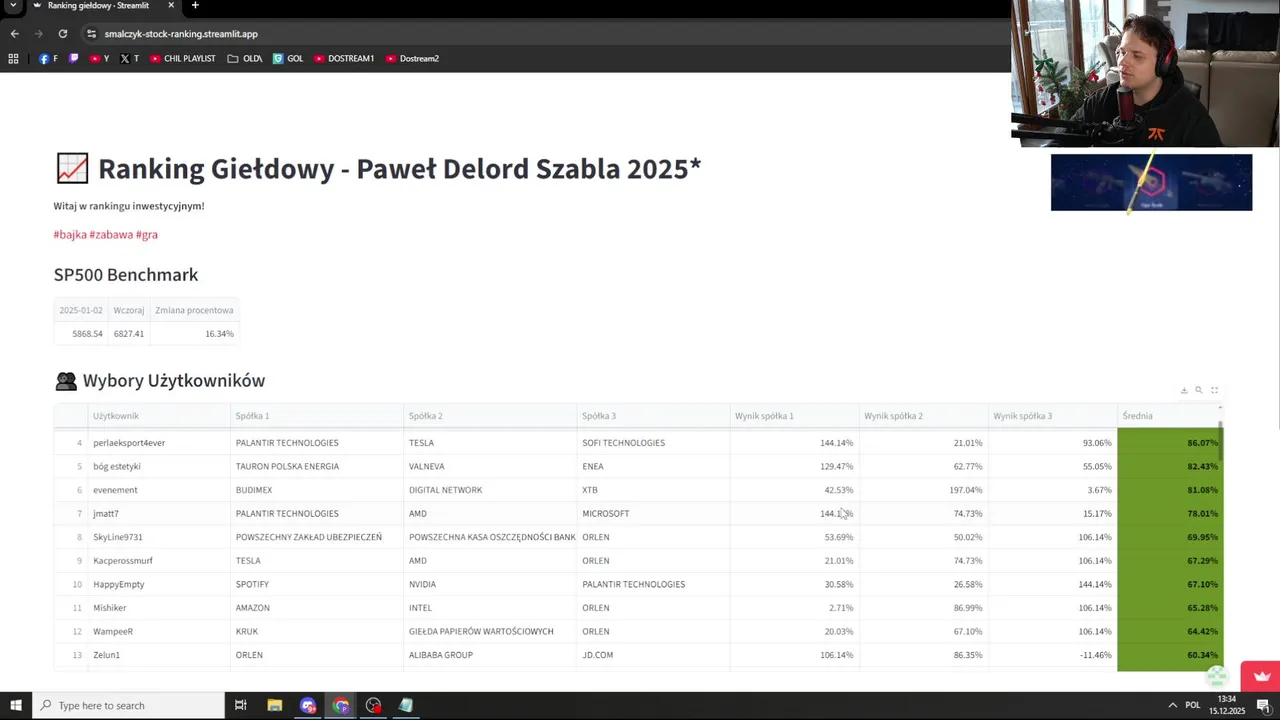This screenshot has width=1280, height=720.
Task: Open the GOL bookmark
Action: [x=288, y=58]
